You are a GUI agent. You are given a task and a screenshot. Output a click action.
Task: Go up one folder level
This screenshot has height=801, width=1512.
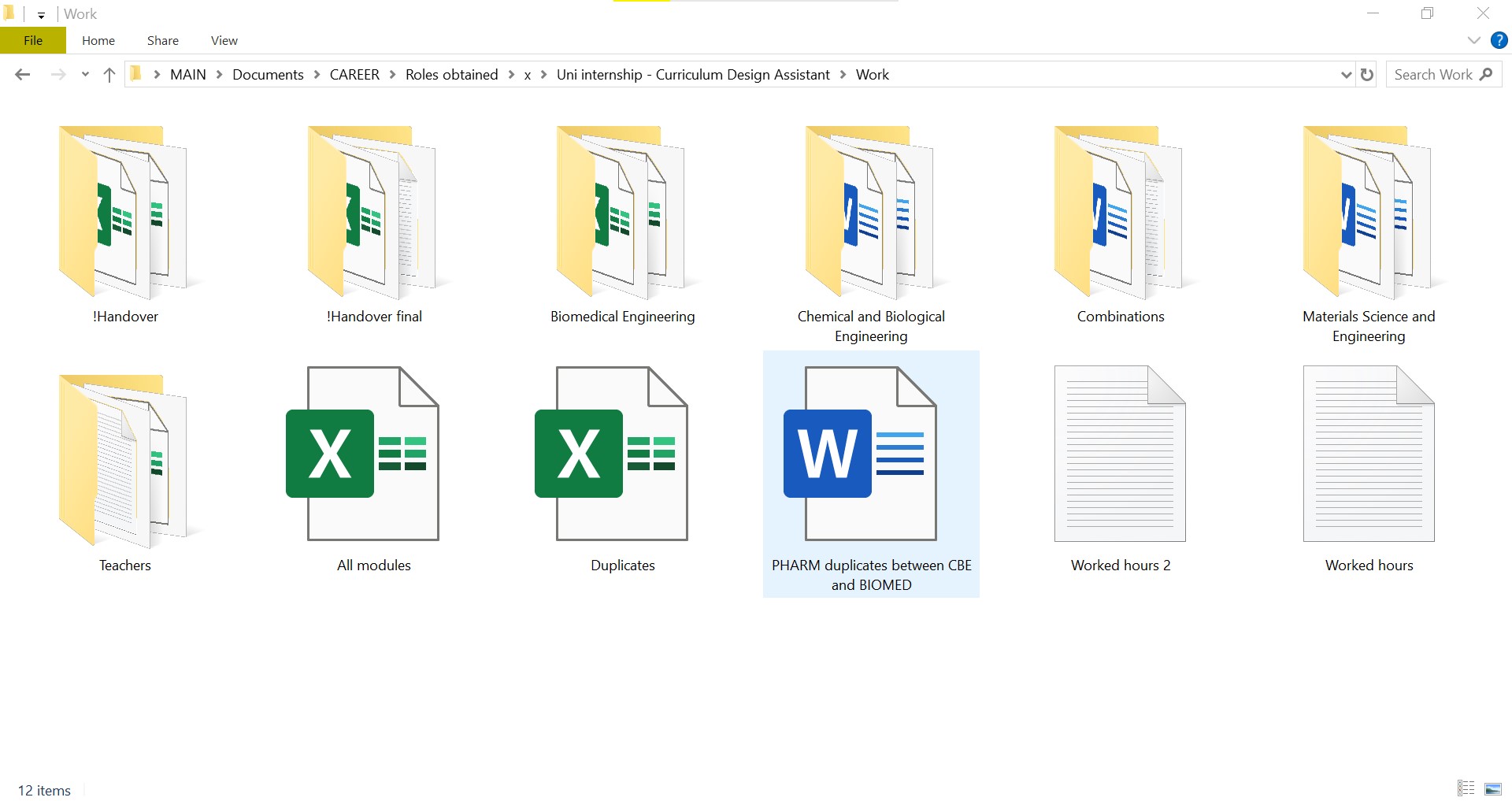(109, 75)
